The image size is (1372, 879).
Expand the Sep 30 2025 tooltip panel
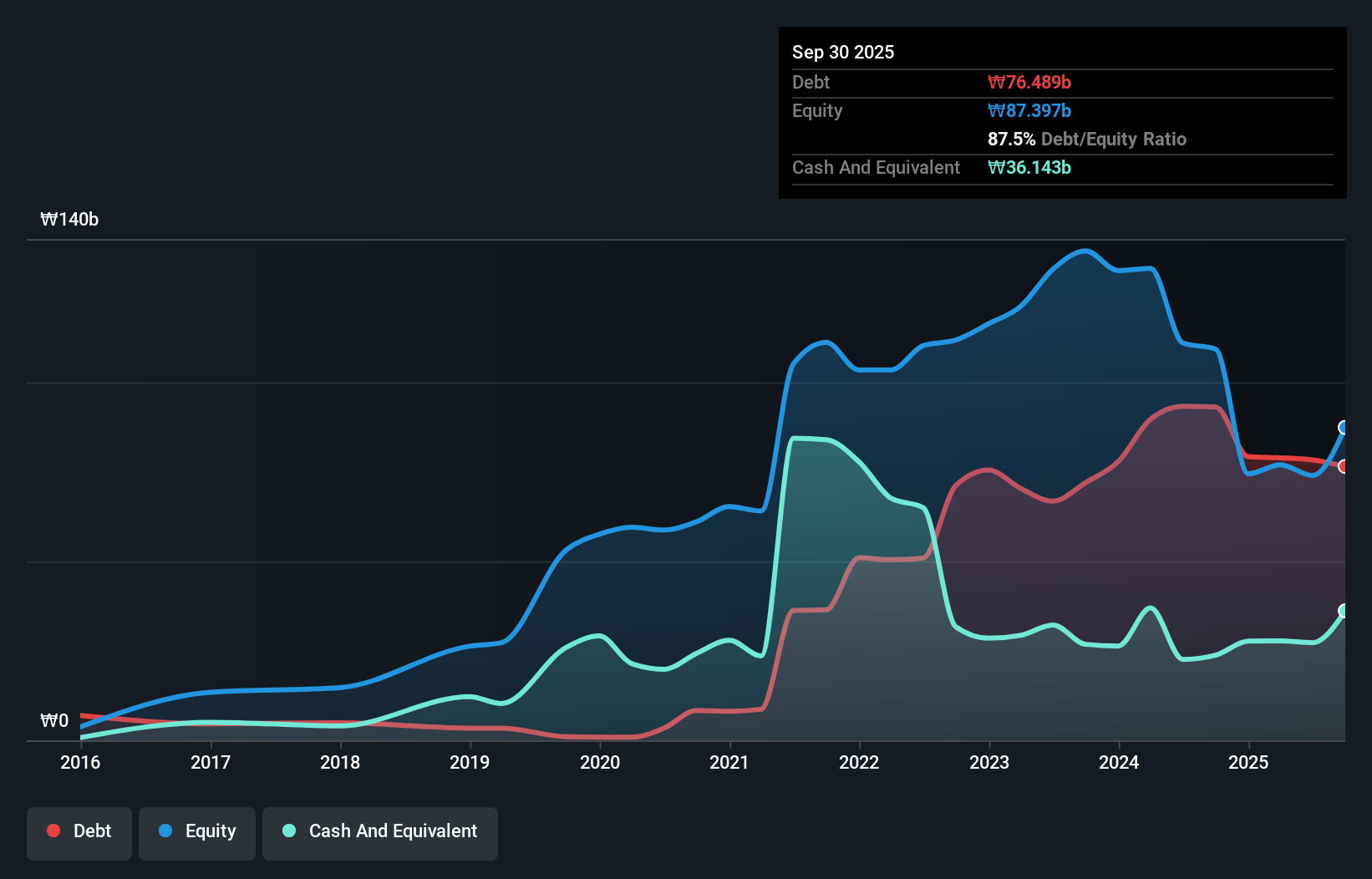843,52
